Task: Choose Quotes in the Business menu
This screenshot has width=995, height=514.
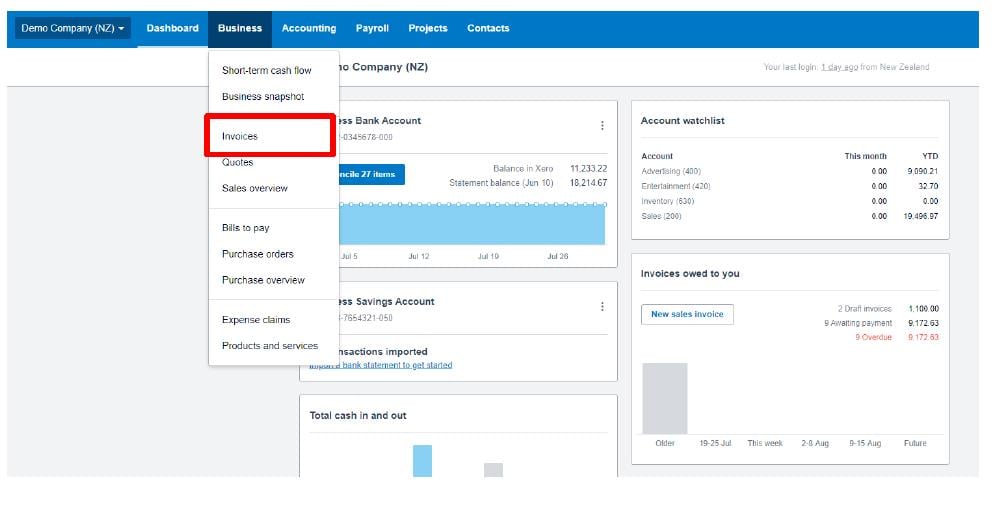Action: (238, 162)
